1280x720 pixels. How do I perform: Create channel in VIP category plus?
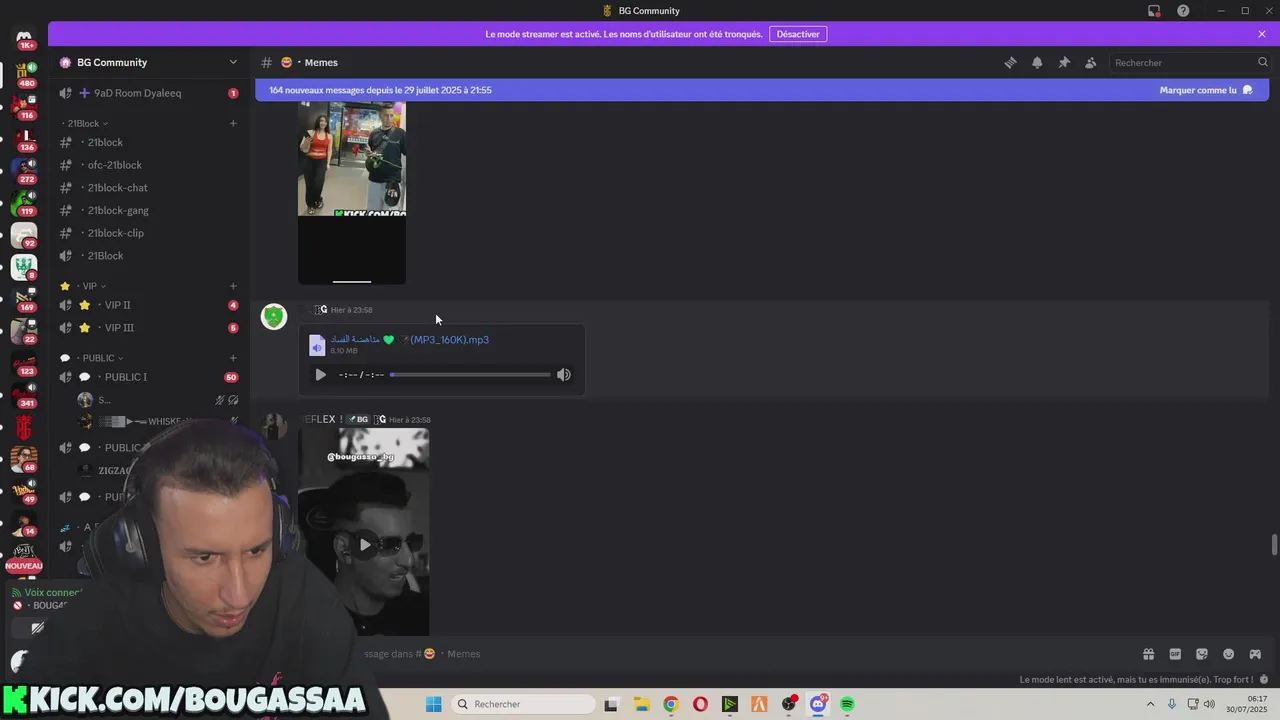(233, 286)
